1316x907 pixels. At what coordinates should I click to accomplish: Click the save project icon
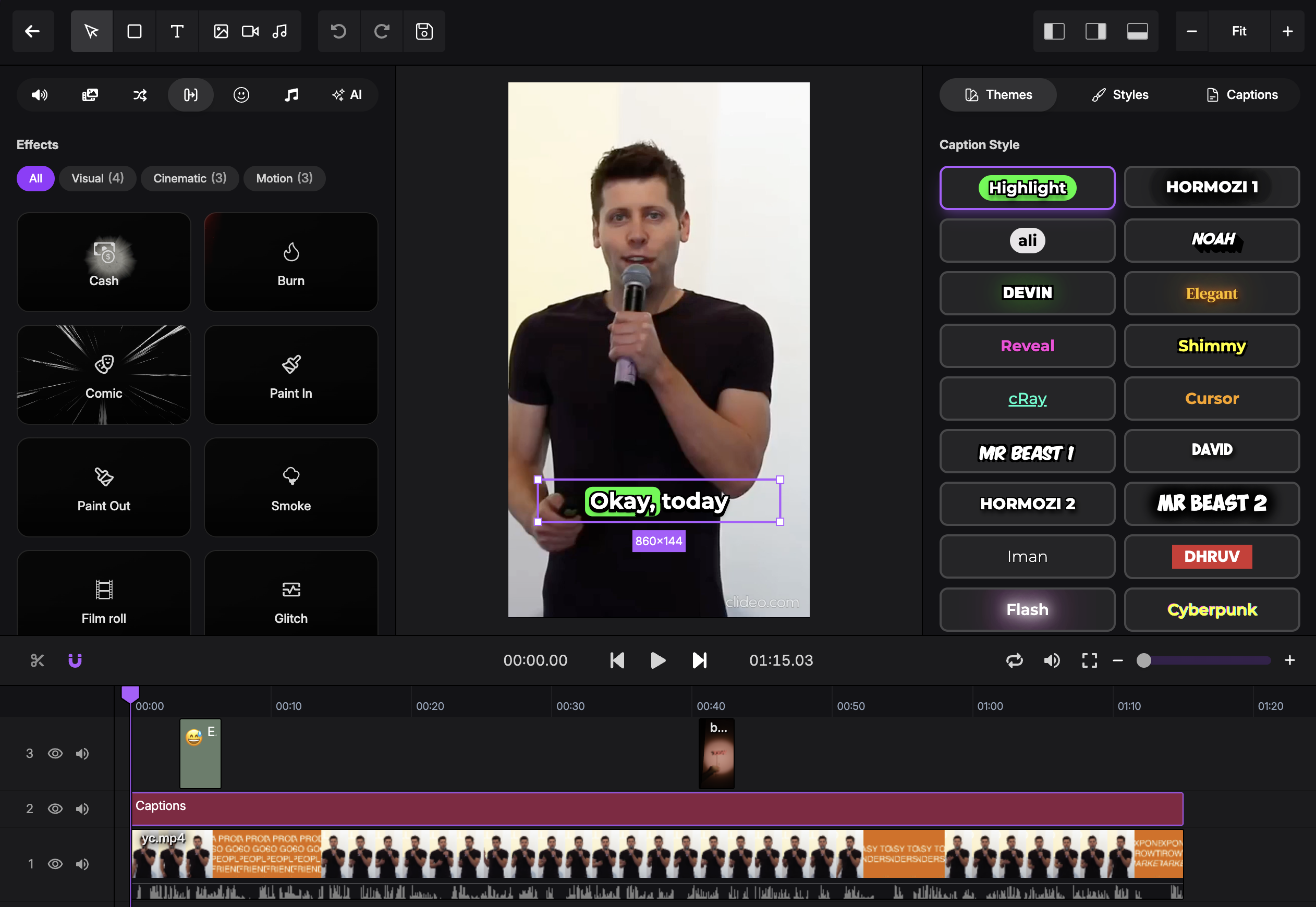pyautogui.click(x=424, y=31)
